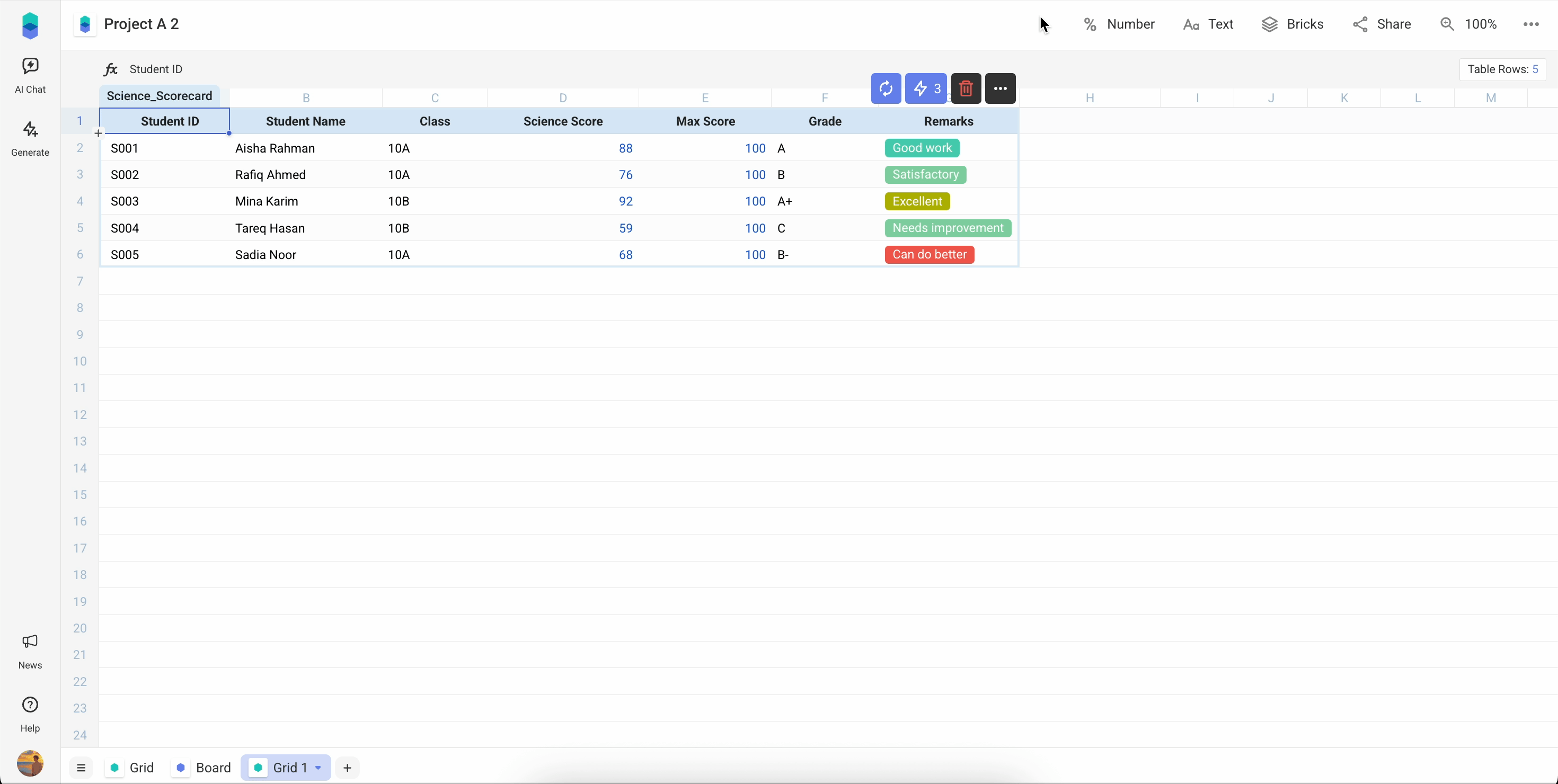The height and width of the screenshot is (784, 1558).
Task: Open the black table more-options button
Action: (1000, 89)
